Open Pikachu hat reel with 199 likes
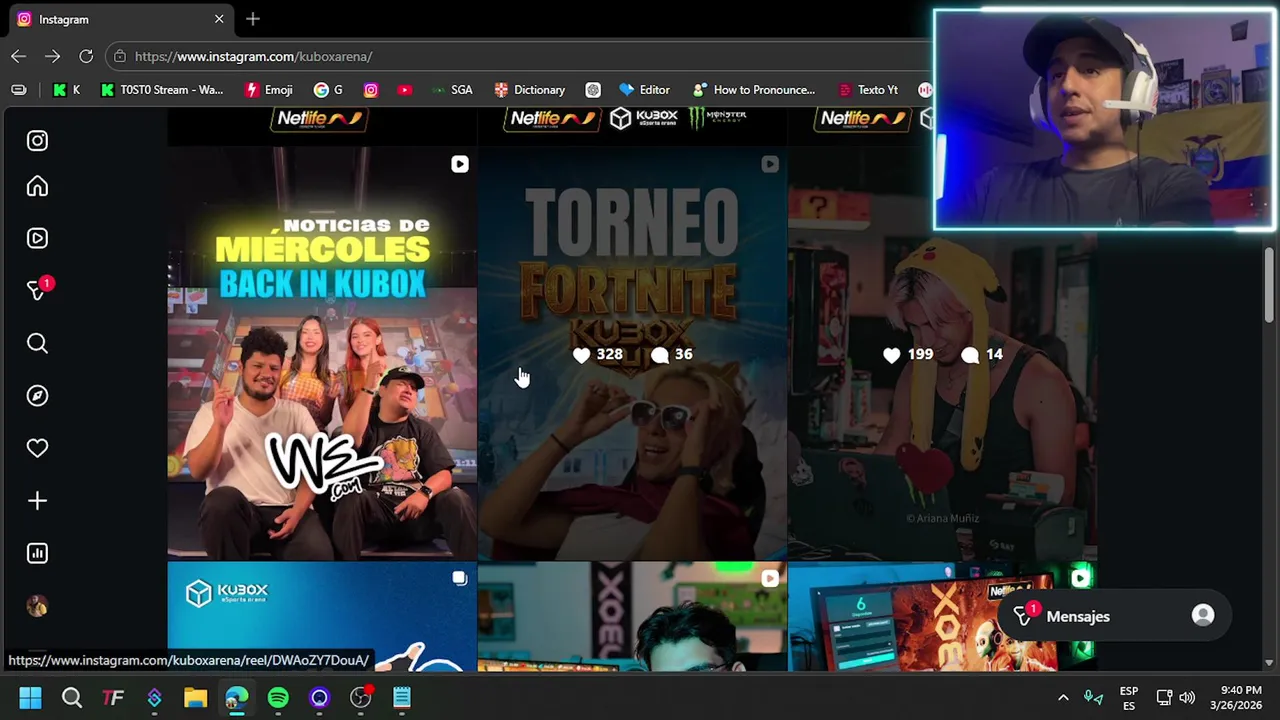 [x=942, y=354]
